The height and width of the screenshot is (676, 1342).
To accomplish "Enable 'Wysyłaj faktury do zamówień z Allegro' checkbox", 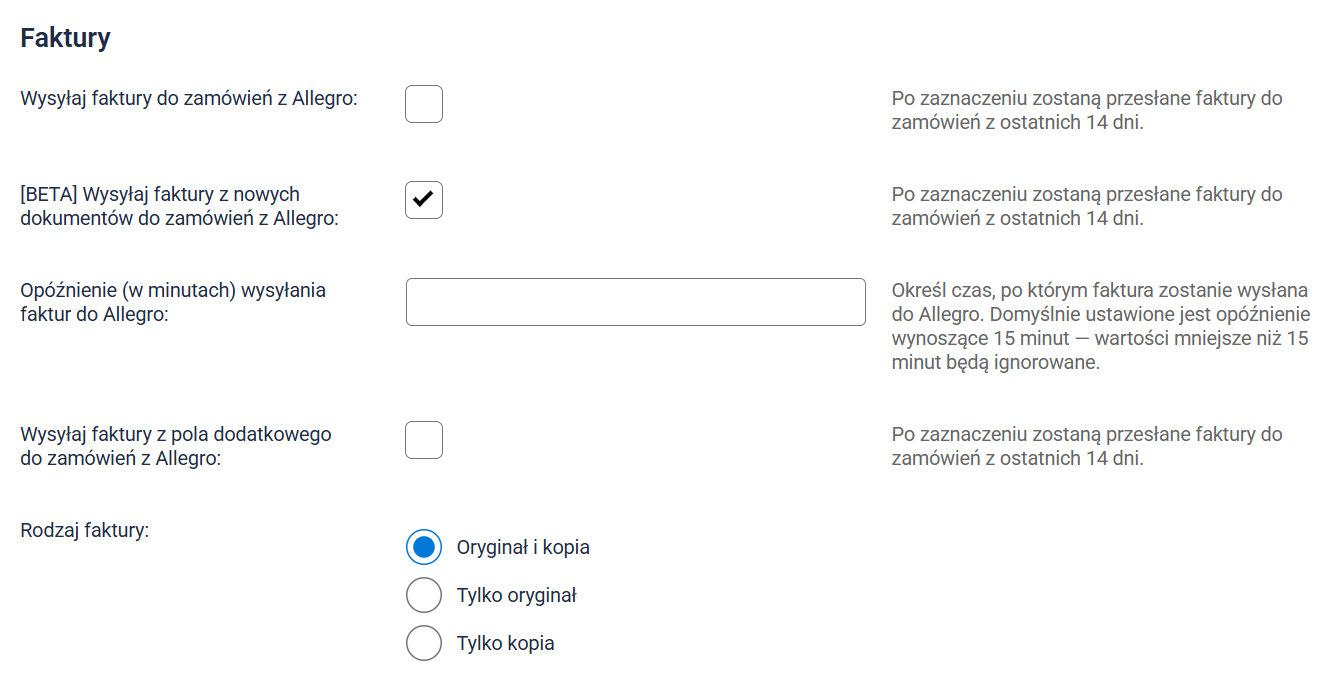I will coord(424,104).
